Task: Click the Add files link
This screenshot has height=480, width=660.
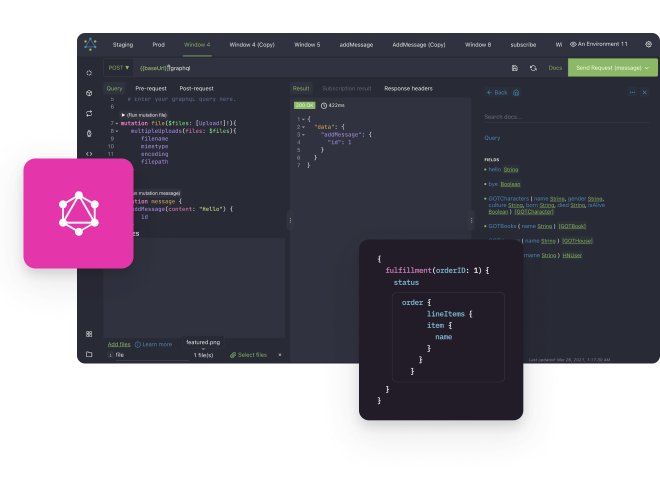Action: [119, 344]
